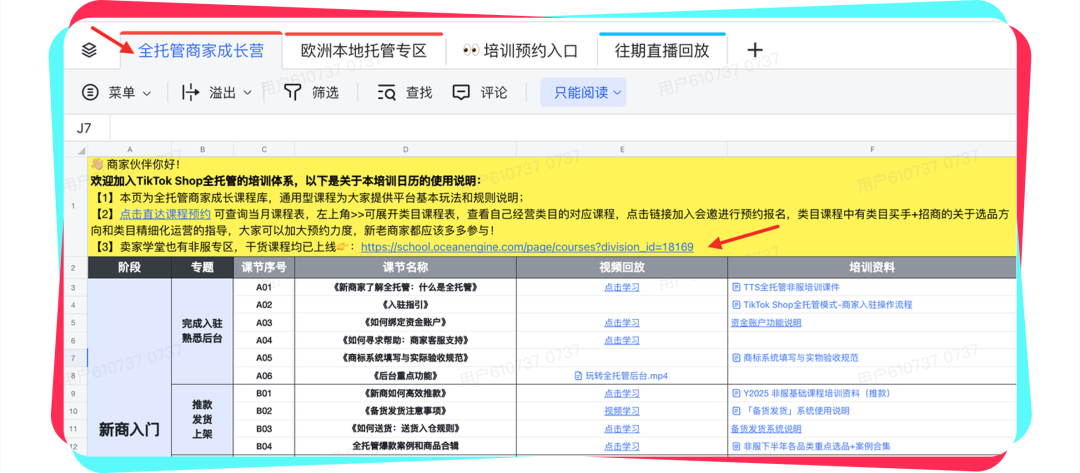Select the 课节序号 header cell
Viewport: 1080px width, 473px height.
pyautogui.click(x=264, y=268)
